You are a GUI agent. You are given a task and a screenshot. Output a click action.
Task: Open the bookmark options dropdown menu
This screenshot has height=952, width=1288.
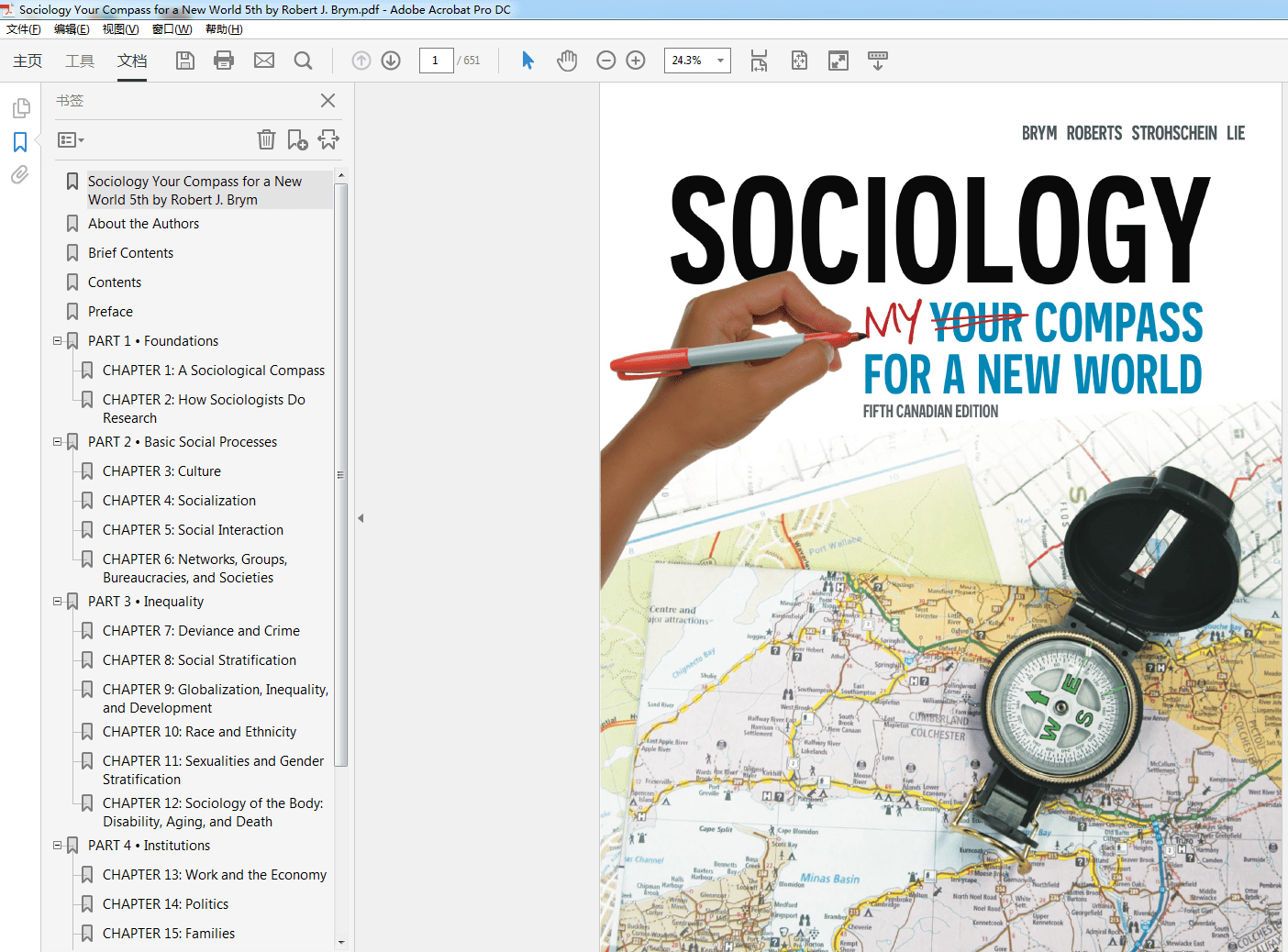click(70, 139)
